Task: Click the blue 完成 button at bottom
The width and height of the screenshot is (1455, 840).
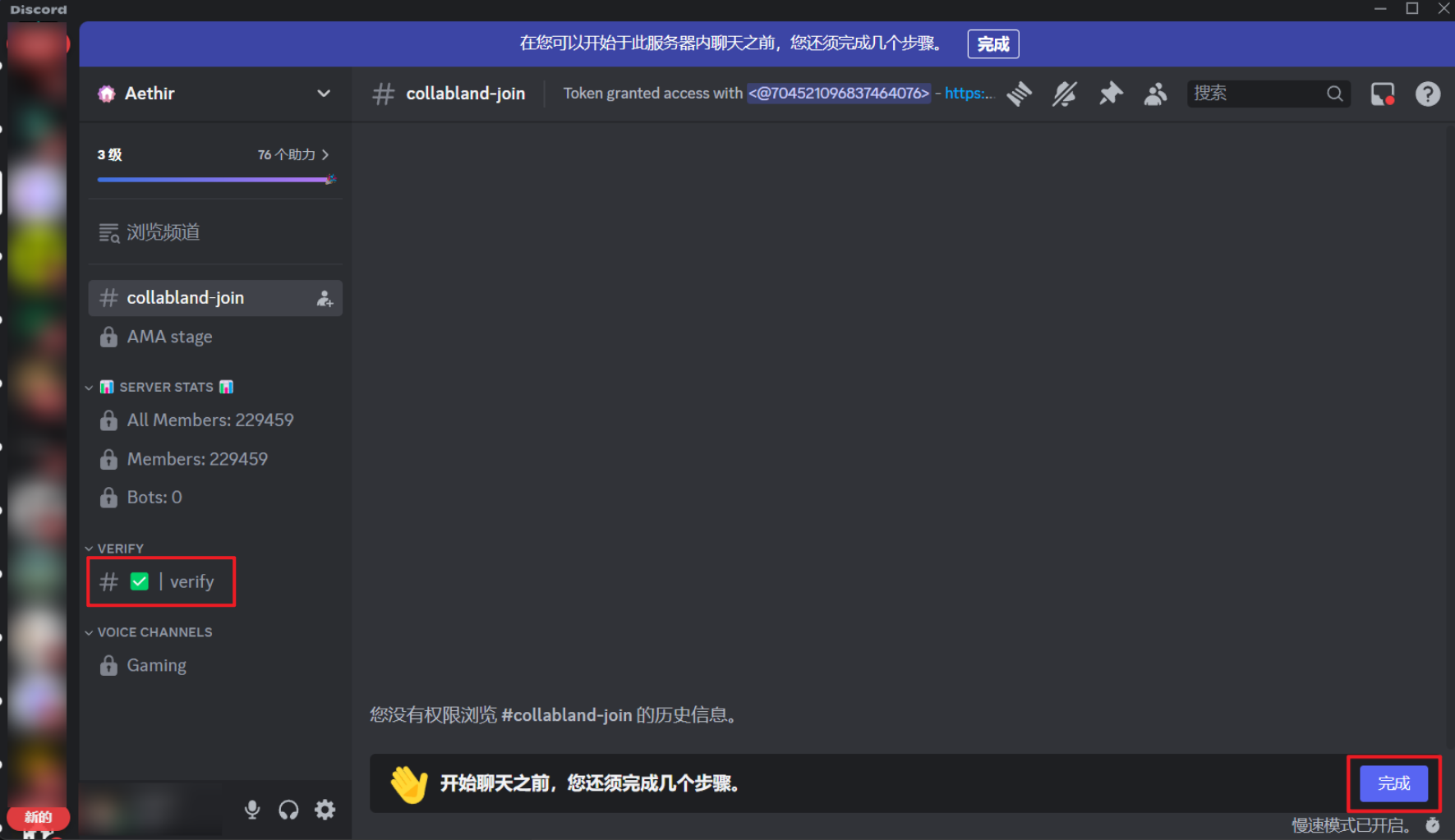Action: pos(1394,783)
